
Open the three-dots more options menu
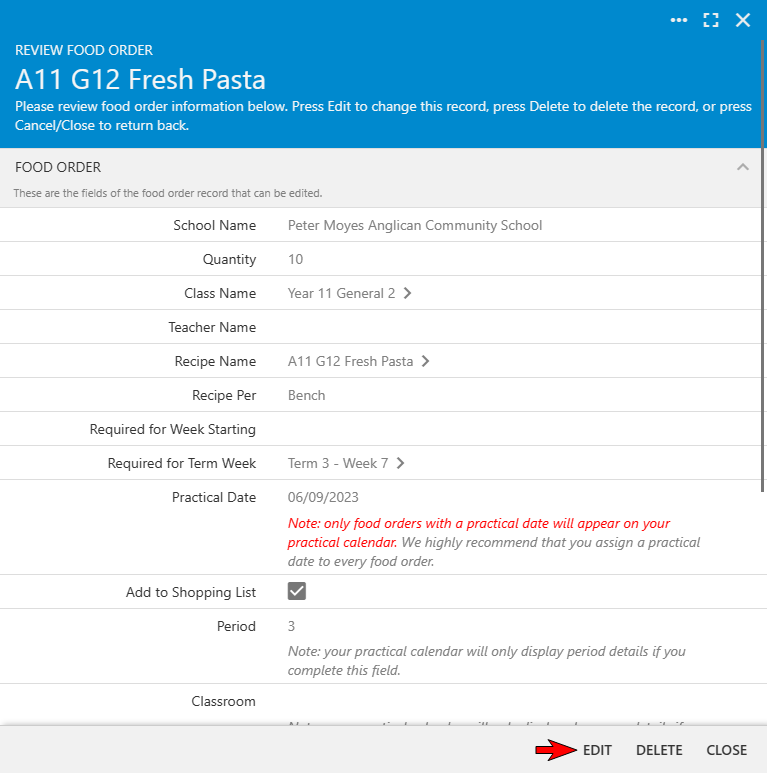coord(679,20)
